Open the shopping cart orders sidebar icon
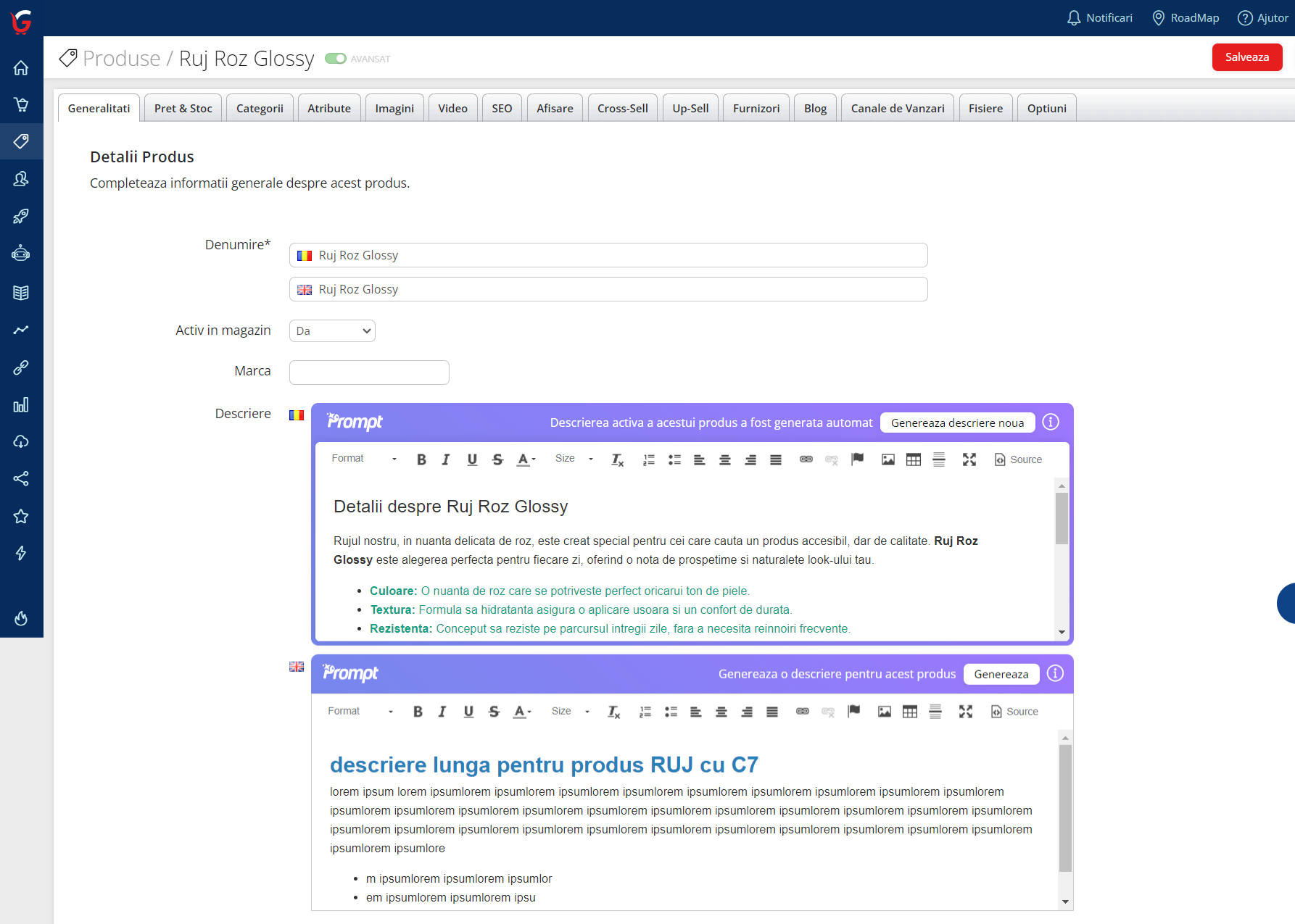Image resolution: width=1295 pixels, height=924 pixels. [21, 104]
